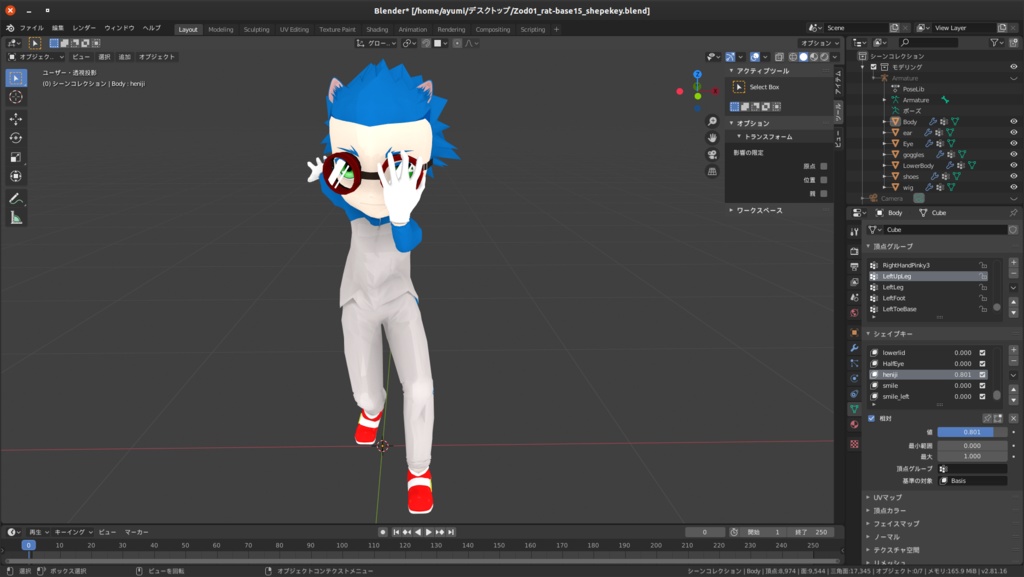Toggle the 相対 (Relative) shape key checkbox
This screenshot has height=577, width=1024.
pyautogui.click(x=871, y=418)
